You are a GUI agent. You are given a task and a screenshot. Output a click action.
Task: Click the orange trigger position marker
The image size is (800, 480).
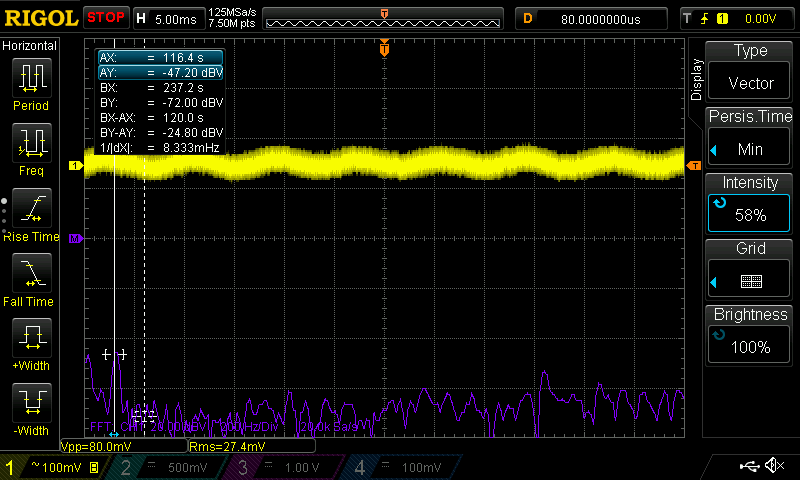coord(384,49)
